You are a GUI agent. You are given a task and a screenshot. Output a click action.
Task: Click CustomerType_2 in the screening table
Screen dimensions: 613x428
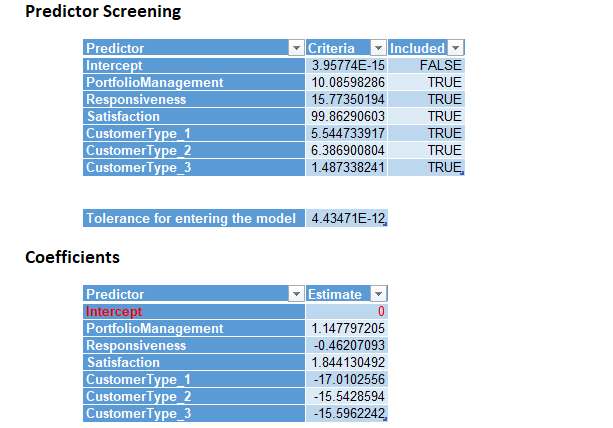coord(194,150)
